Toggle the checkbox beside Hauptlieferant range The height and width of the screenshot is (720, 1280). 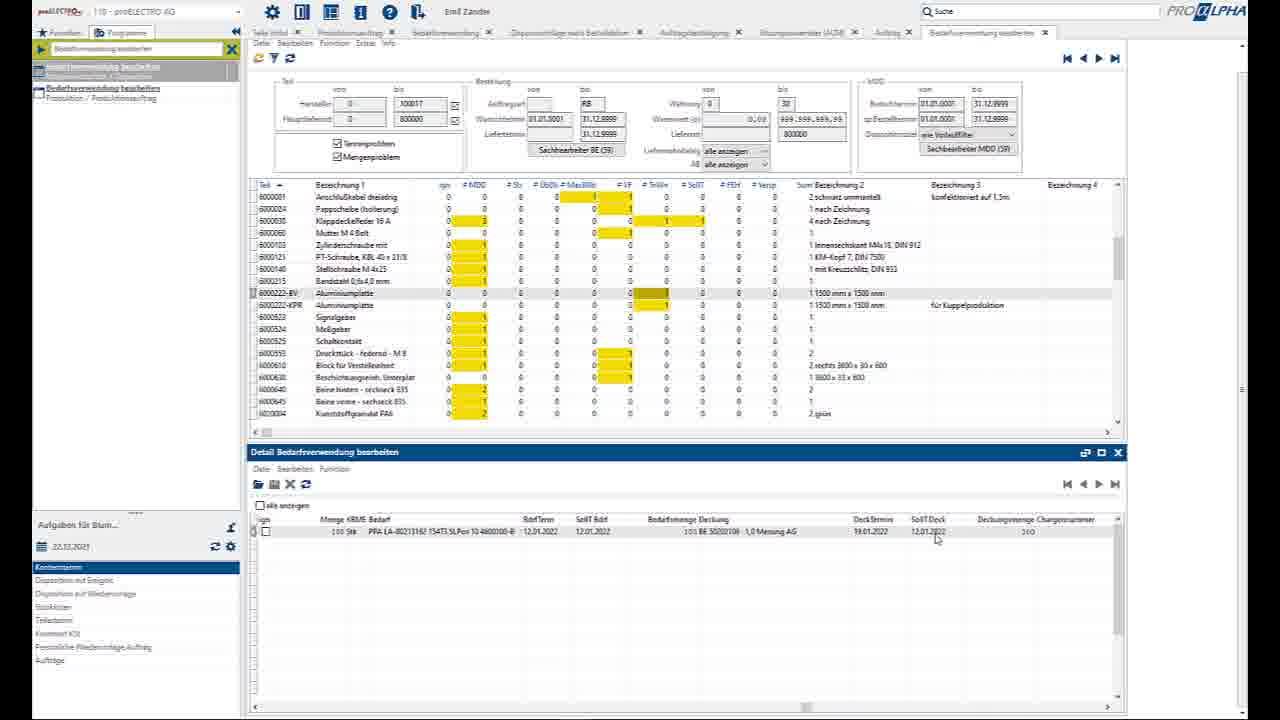pos(455,120)
